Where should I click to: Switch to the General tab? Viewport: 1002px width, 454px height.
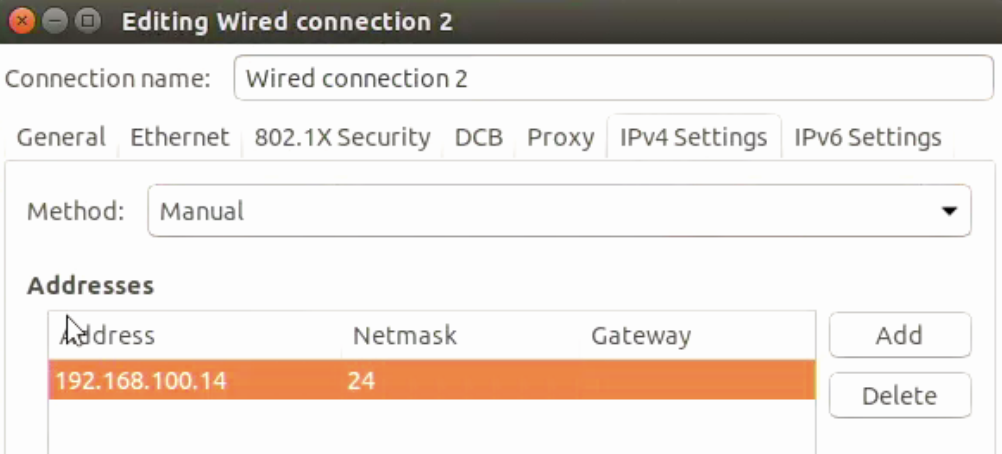pyautogui.click(x=61, y=137)
